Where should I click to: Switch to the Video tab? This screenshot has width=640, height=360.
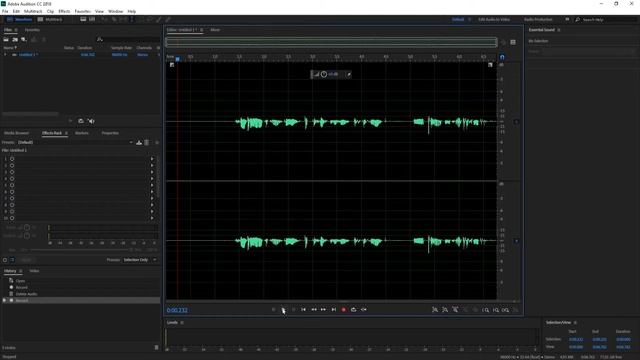[x=34, y=271]
